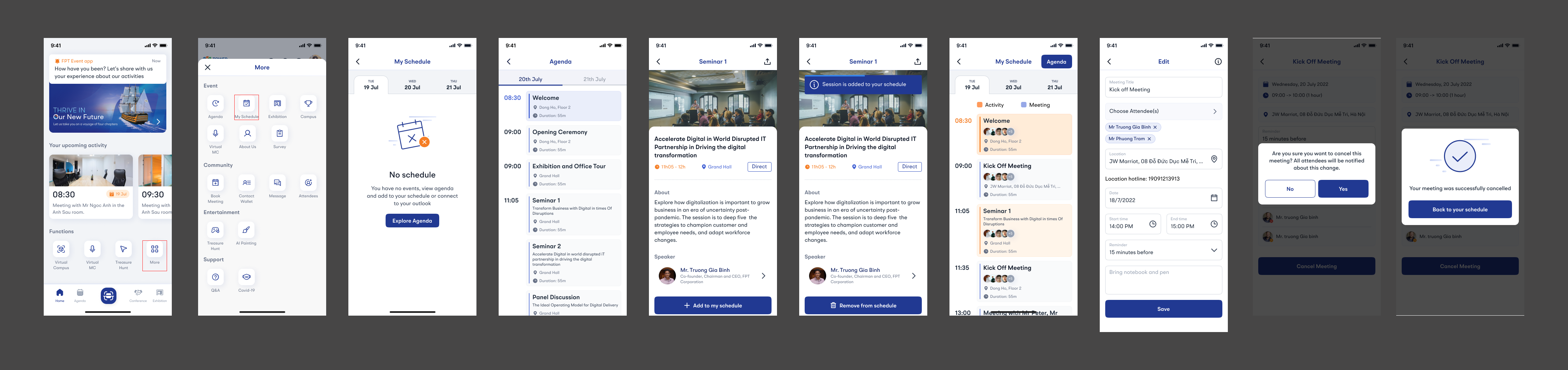Toggle the Direct button on first seminar
This screenshot has height=370, width=1568.
tap(759, 167)
